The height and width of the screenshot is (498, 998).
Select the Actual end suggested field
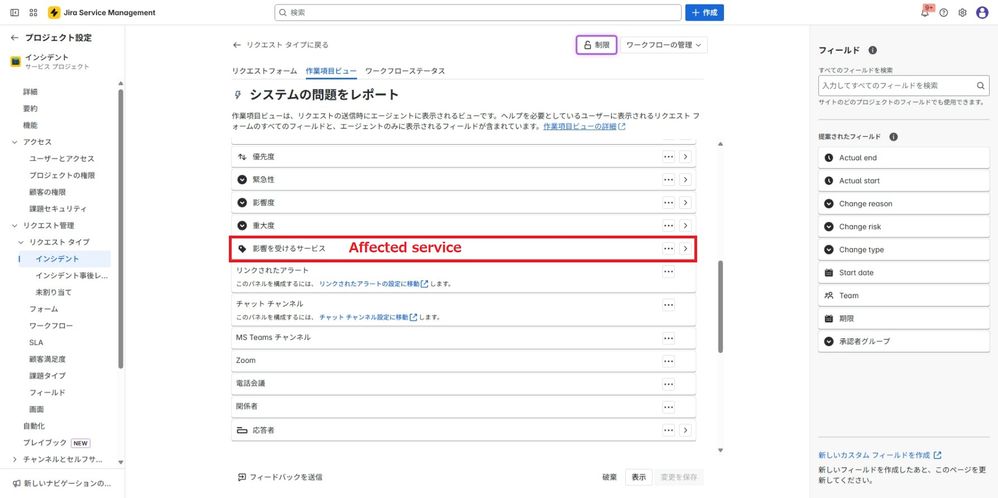click(x=904, y=157)
